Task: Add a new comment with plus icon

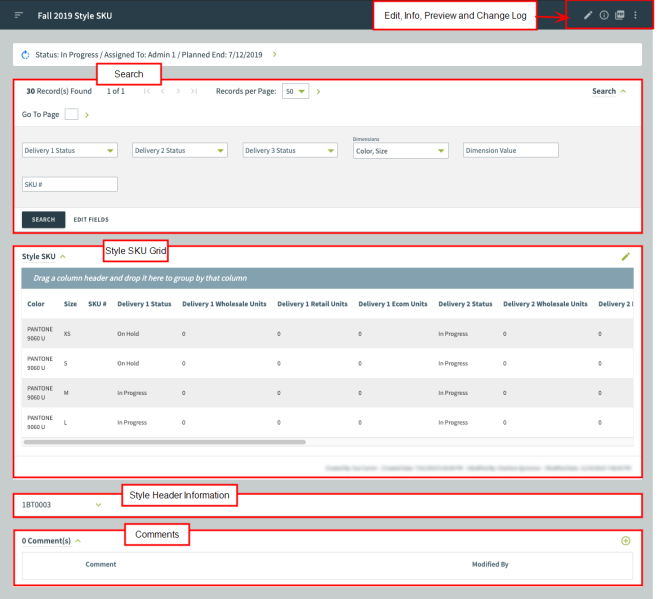Action: click(626, 541)
